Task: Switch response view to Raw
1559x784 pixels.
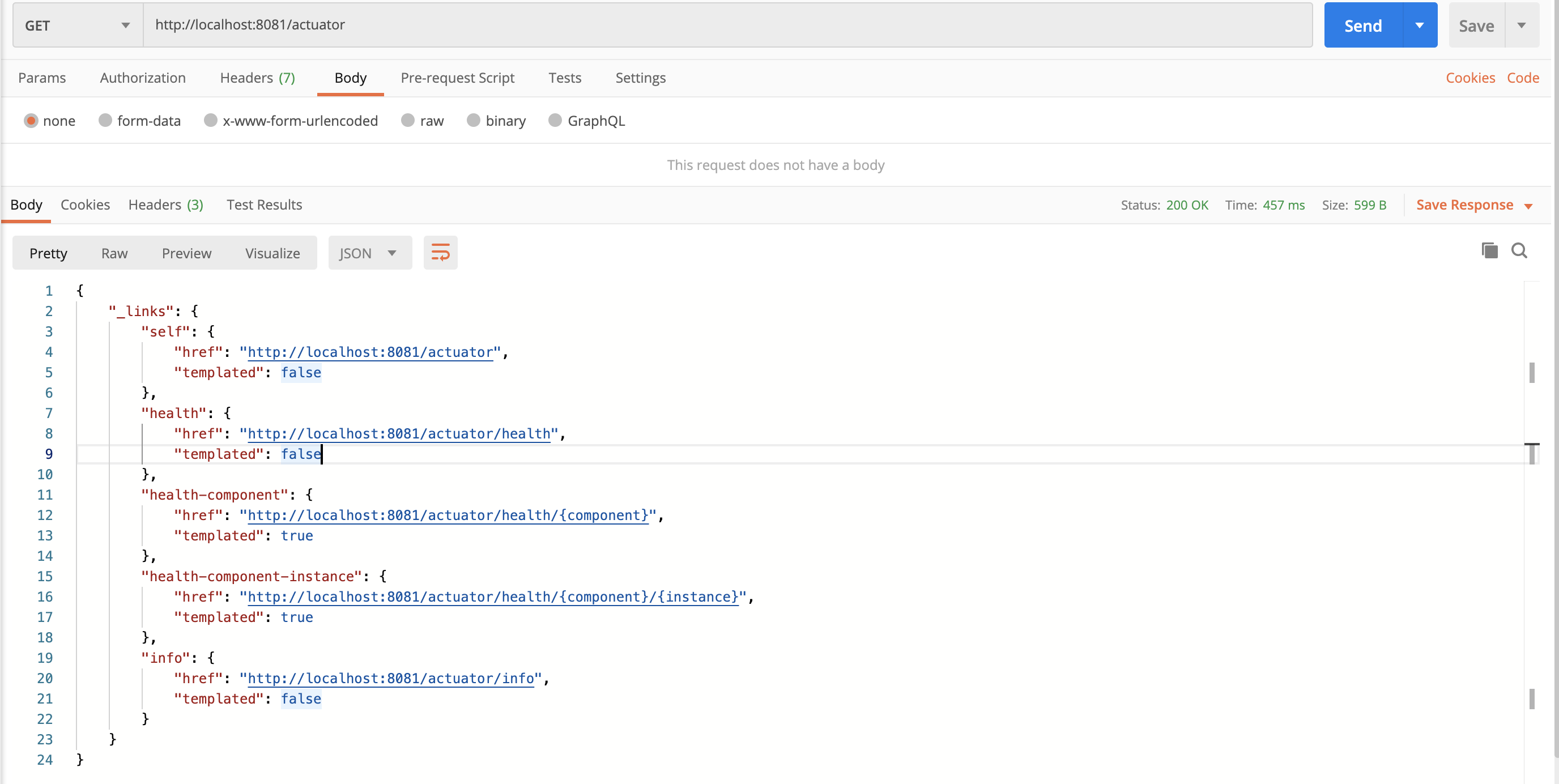Action: click(x=114, y=253)
